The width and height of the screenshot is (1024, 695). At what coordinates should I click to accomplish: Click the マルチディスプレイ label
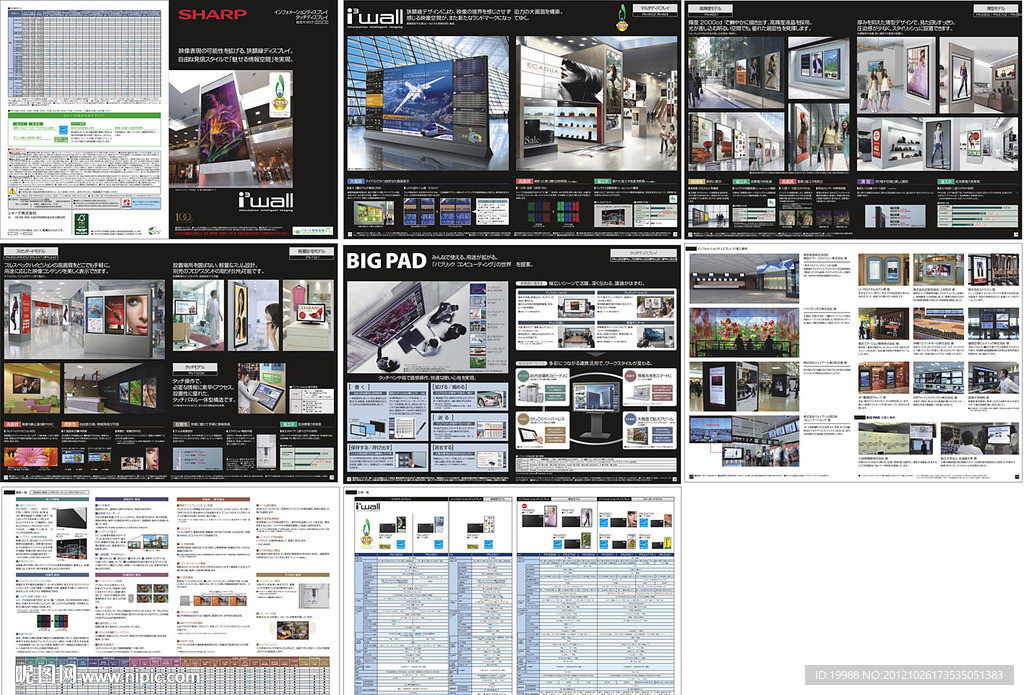click(x=655, y=8)
